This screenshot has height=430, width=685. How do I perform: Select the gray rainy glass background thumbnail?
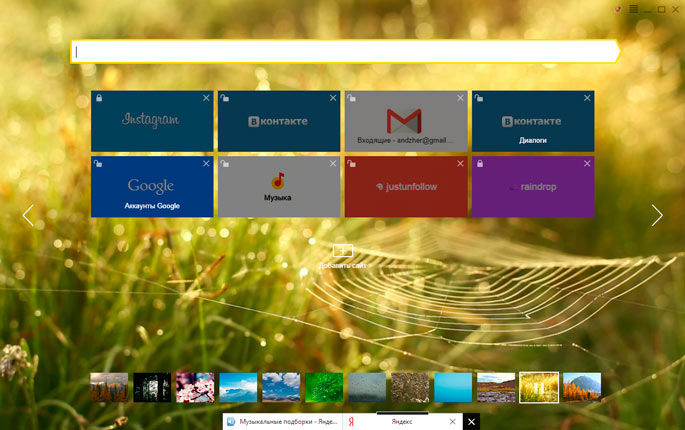point(367,387)
